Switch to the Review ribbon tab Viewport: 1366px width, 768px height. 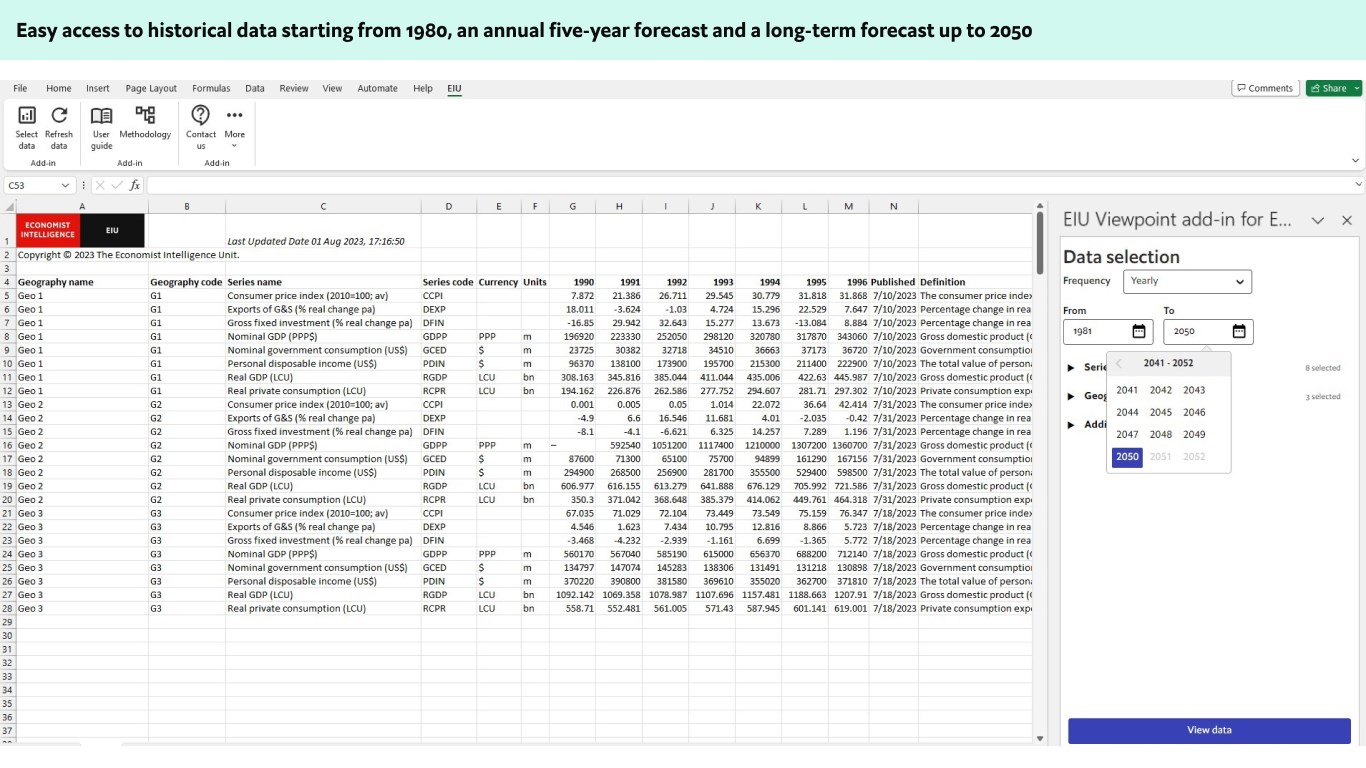click(294, 88)
